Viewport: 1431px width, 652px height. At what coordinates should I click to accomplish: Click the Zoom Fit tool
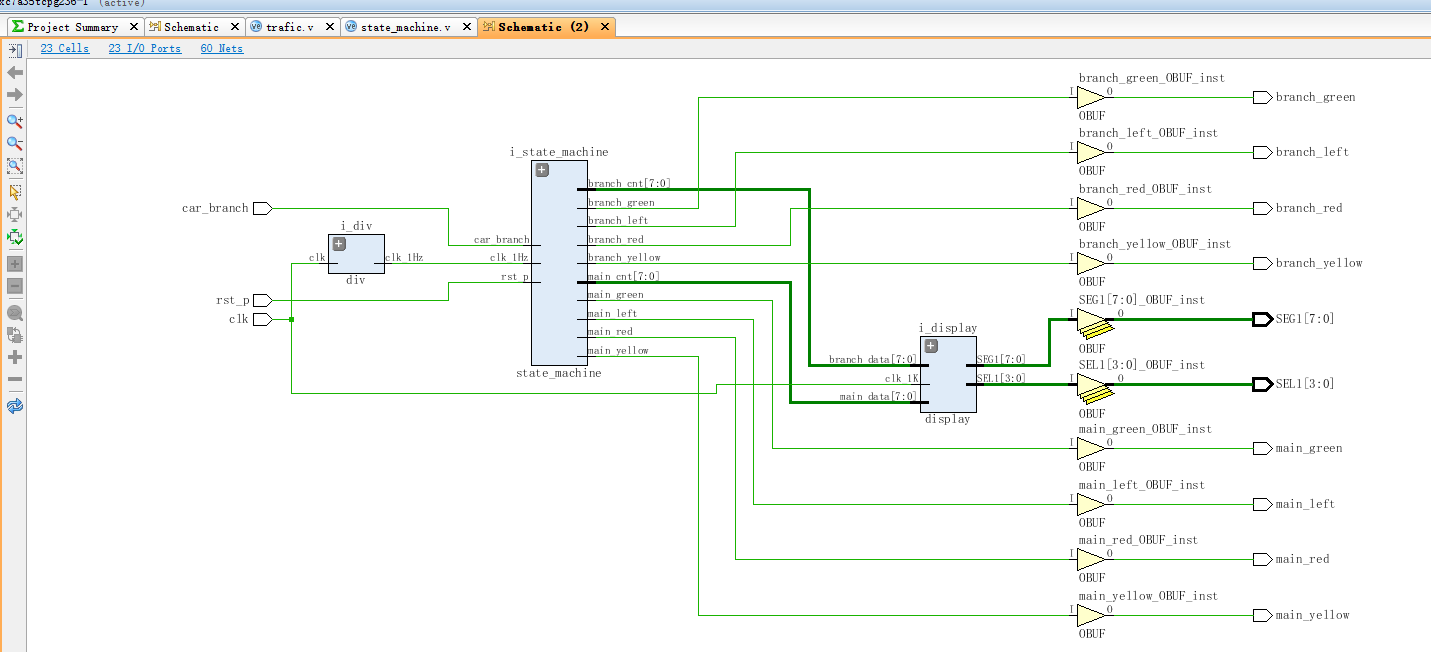15,167
